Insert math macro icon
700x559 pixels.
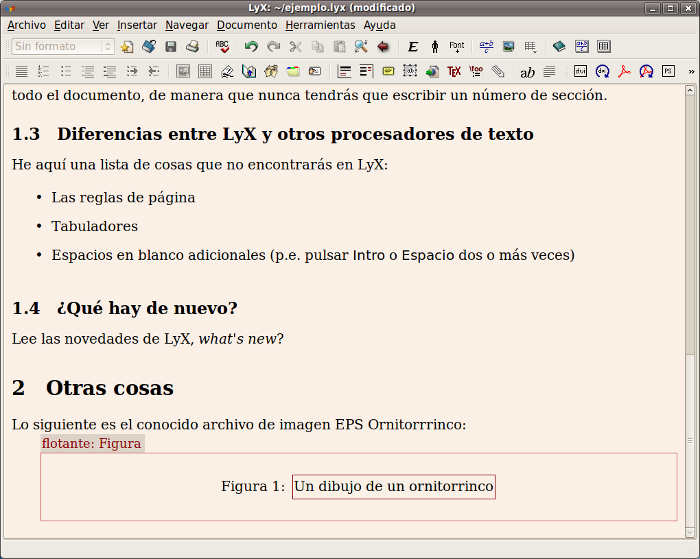pos(476,71)
